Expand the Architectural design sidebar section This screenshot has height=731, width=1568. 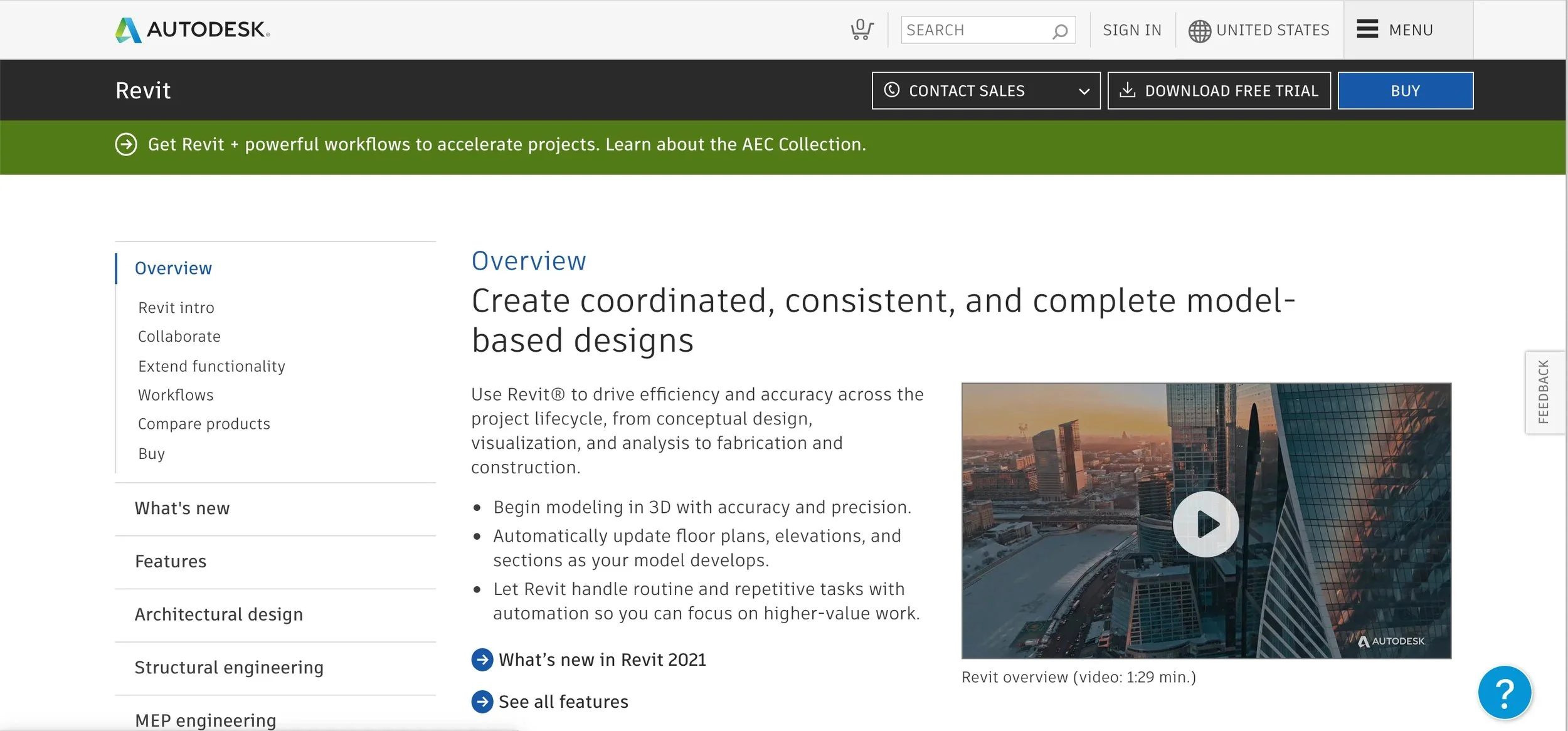click(x=218, y=614)
